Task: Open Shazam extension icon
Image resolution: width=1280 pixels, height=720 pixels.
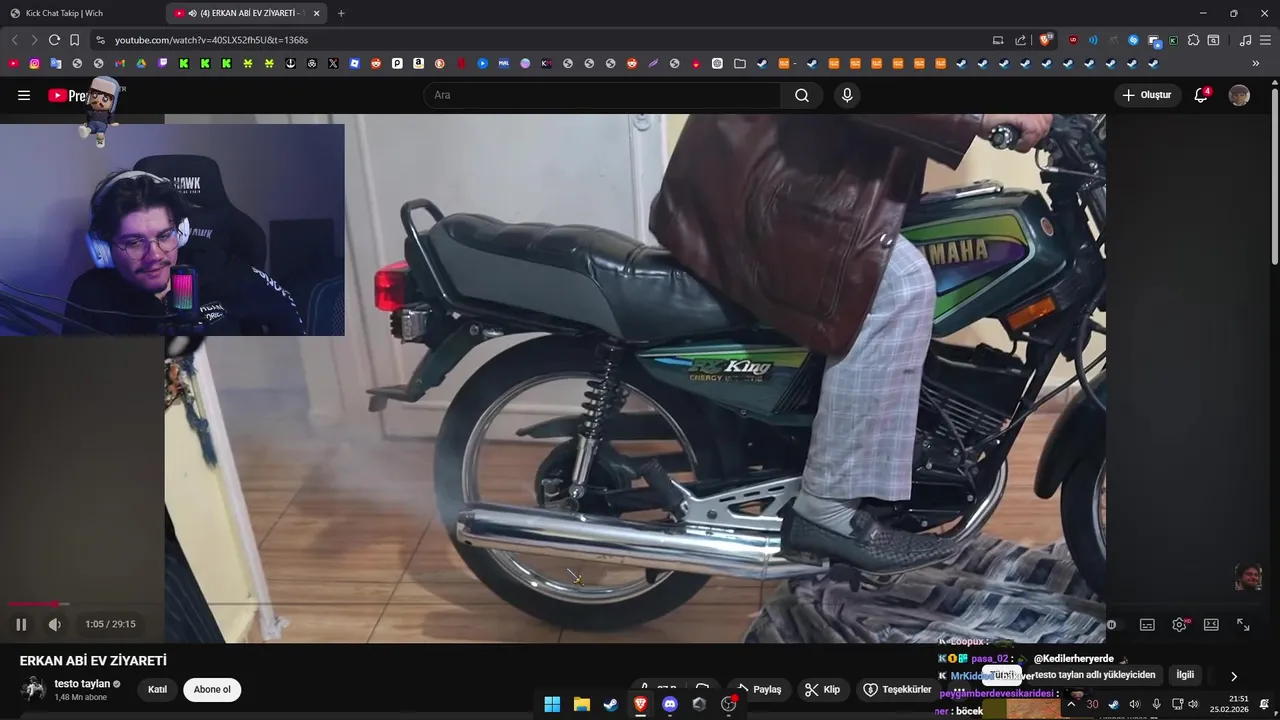Action: (1133, 40)
